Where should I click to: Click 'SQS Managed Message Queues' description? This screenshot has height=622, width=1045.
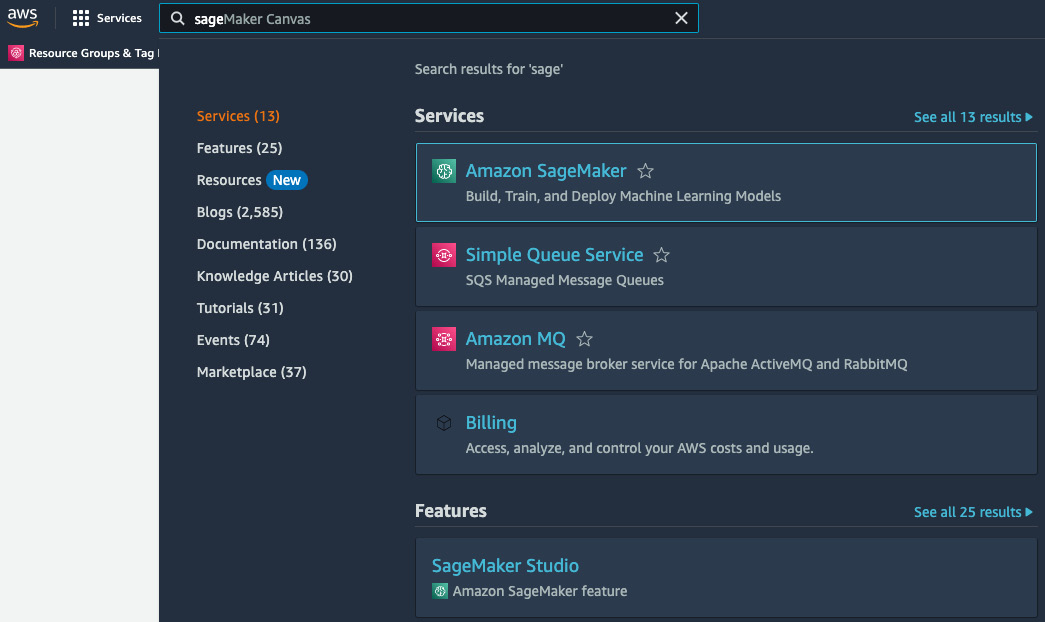click(x=564, y=280)
